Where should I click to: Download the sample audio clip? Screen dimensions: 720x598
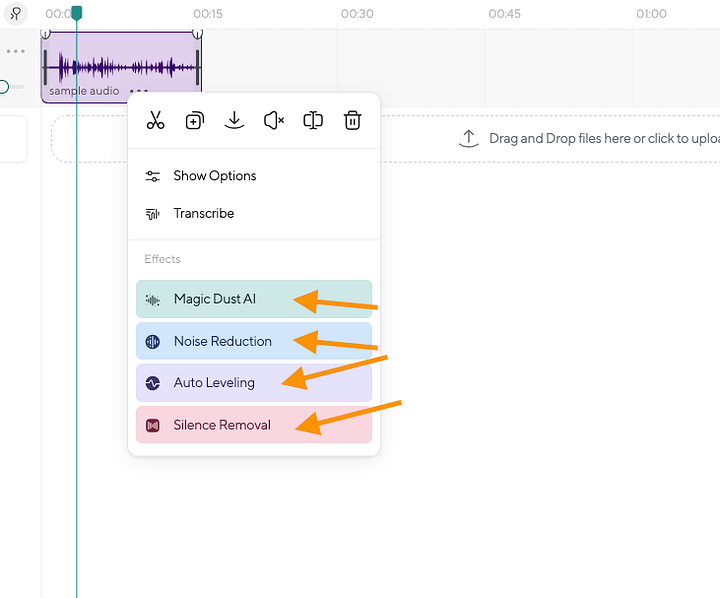click(234, 120)
